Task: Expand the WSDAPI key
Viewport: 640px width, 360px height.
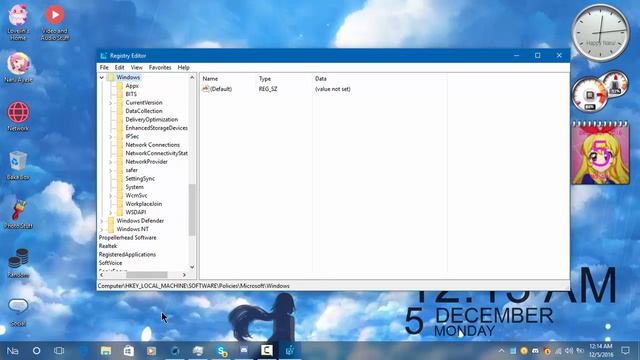Action: [111, 212]
